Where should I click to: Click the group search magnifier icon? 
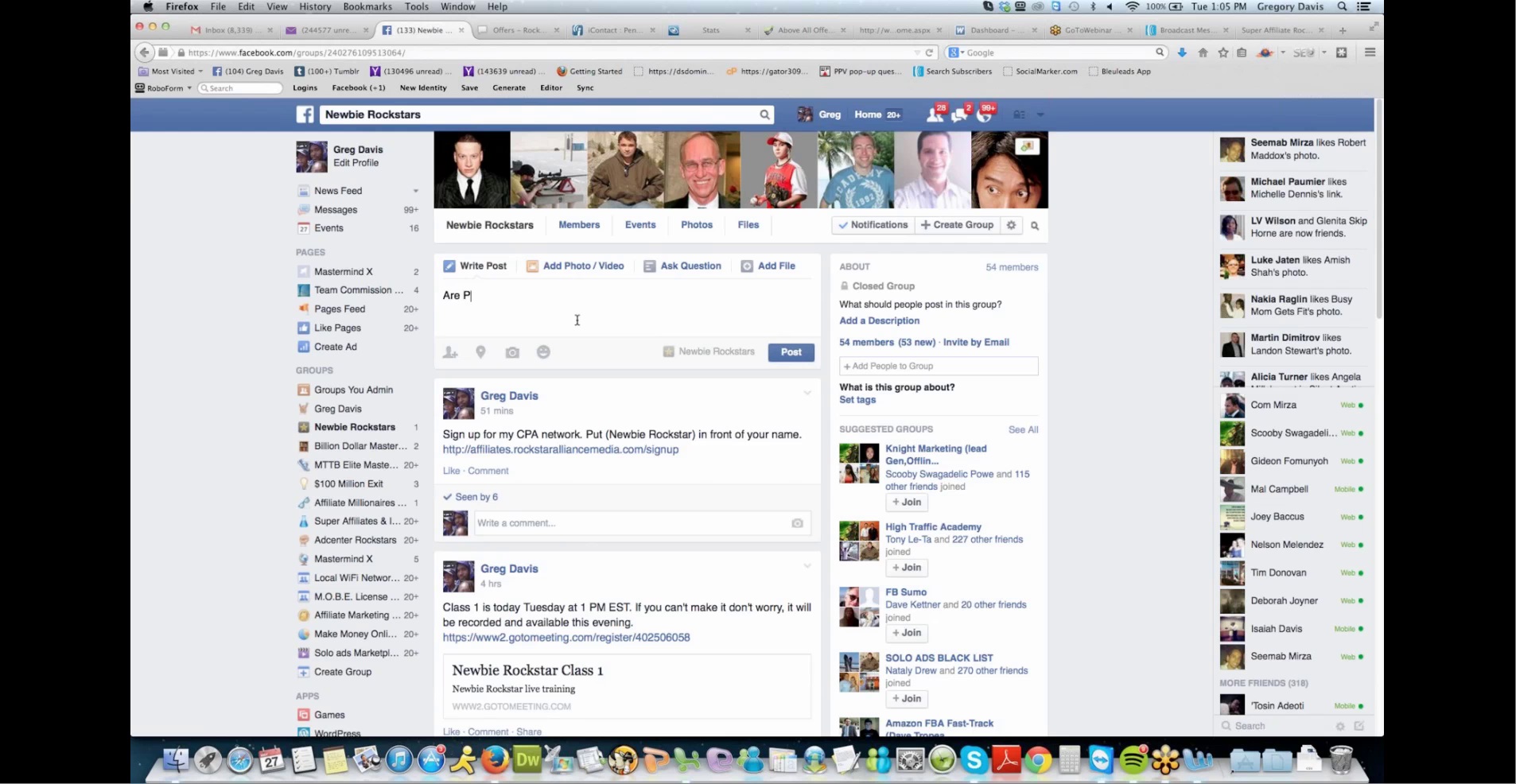click(1035, 226)
